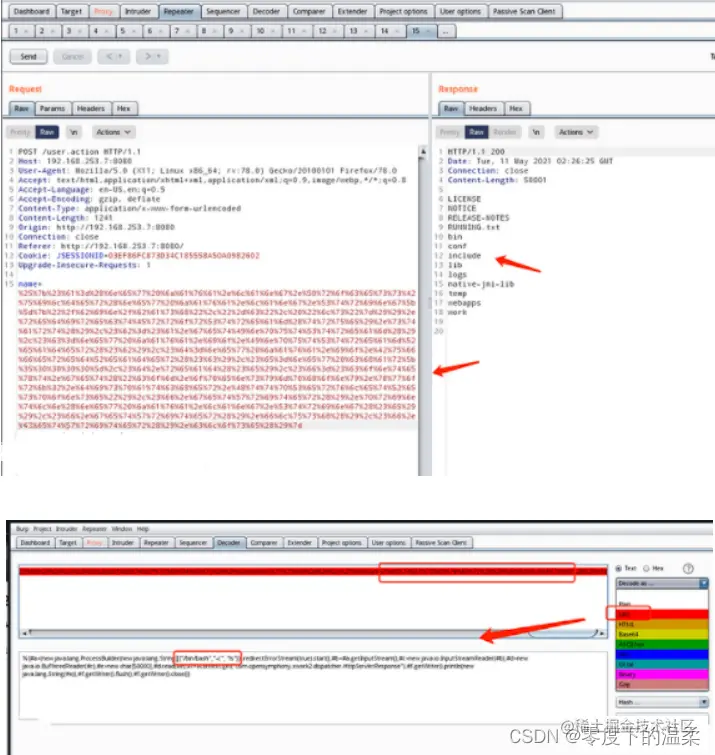The image size is (715, 755).
Task: Click the JSESSIONID cookie value in the request
Action: click(183, 256)
